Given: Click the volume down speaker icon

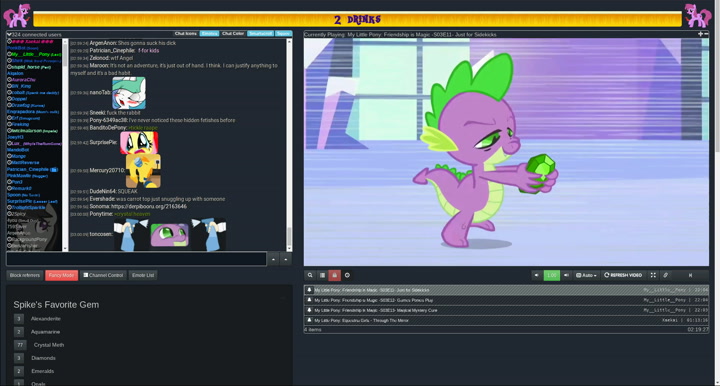Looking at the screenshot, I should 536,275.
